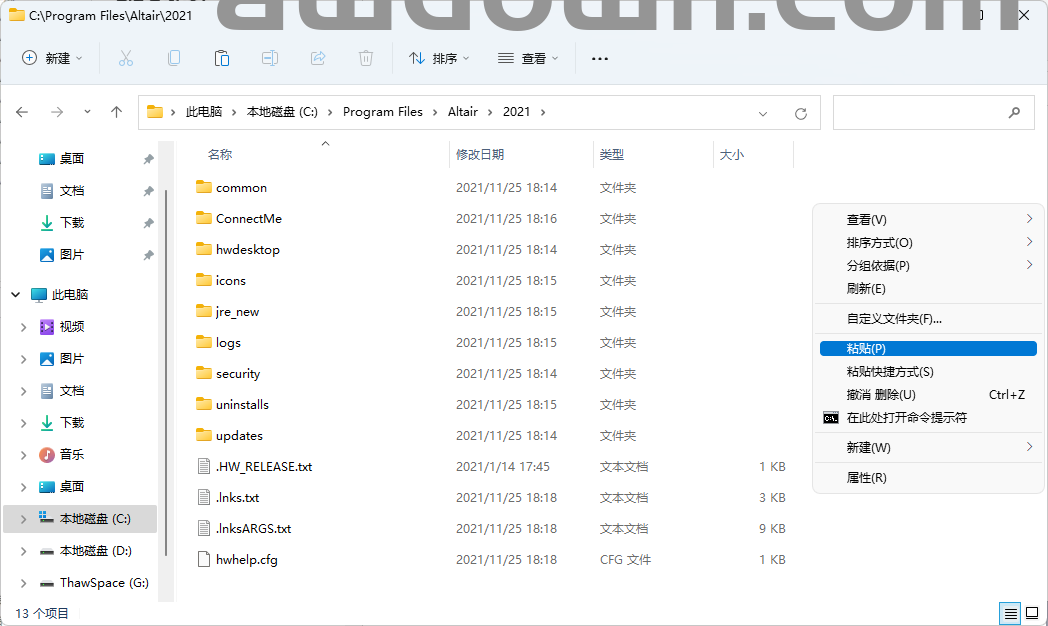Choose 属性(R) from the context menu
This screenshot has width=1048, height=626.
pos(866,478)
